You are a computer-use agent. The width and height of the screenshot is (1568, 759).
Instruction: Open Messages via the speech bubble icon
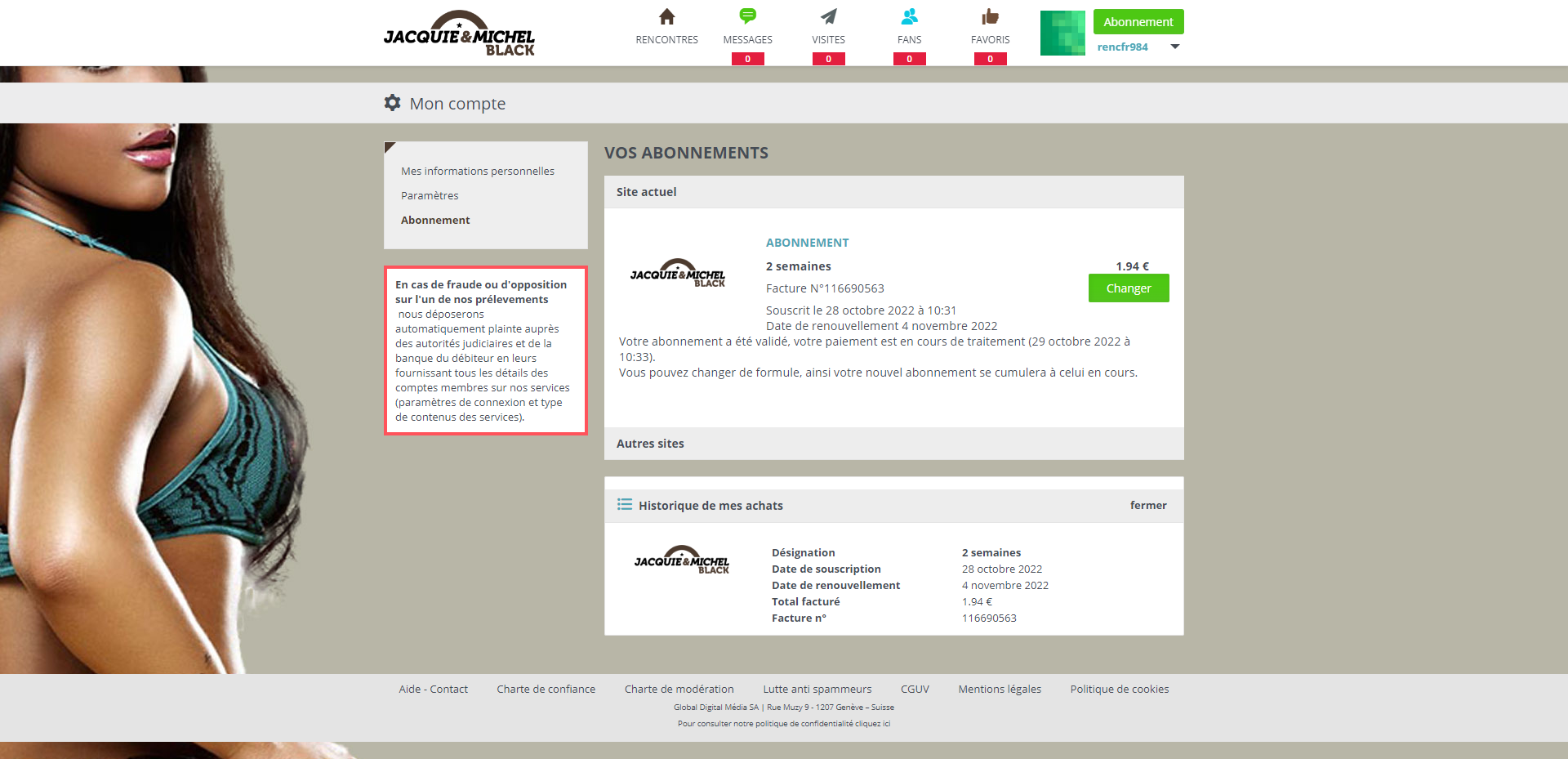[747, 16]
